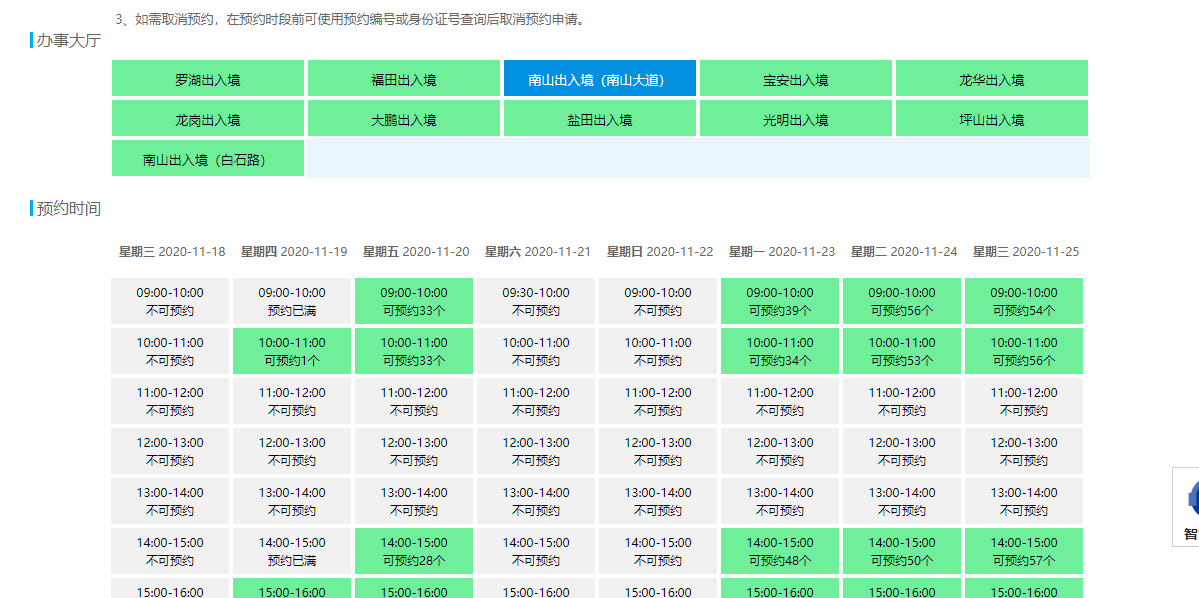Select 龙华出入境 office

(x=991, y=78)
